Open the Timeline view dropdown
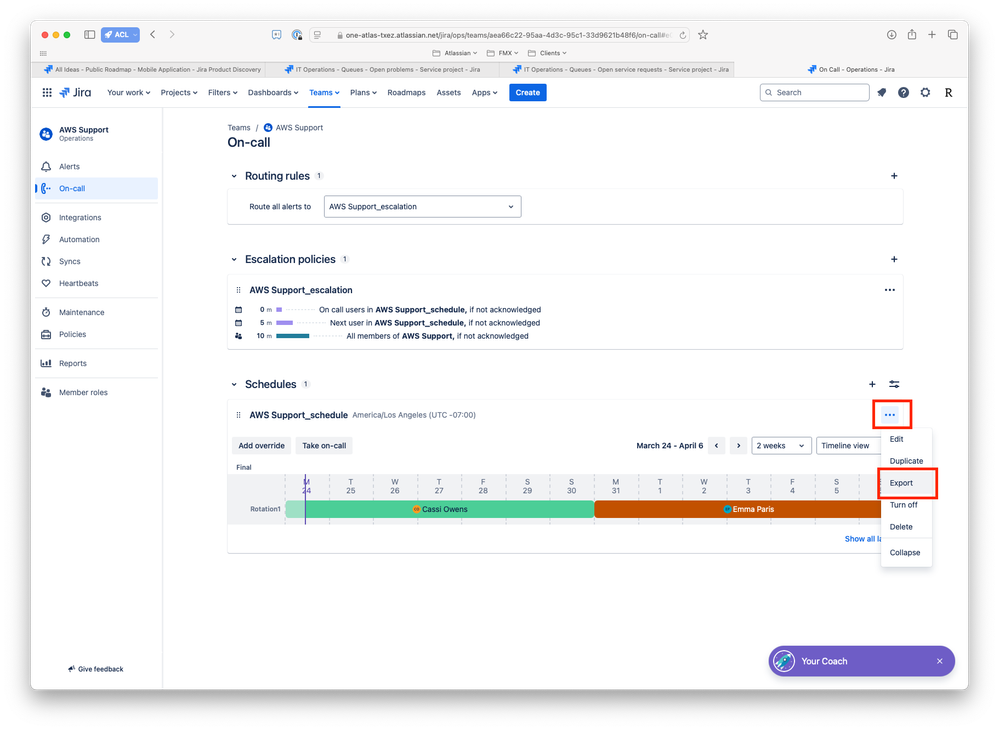Screen dimensions: 999x730 [x=849, y=446]
